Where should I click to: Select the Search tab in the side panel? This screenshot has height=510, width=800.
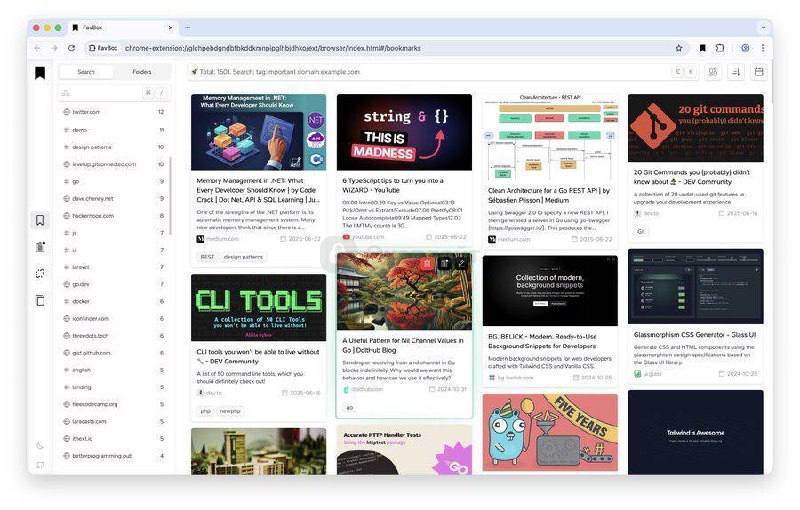[x=86, y=72]
